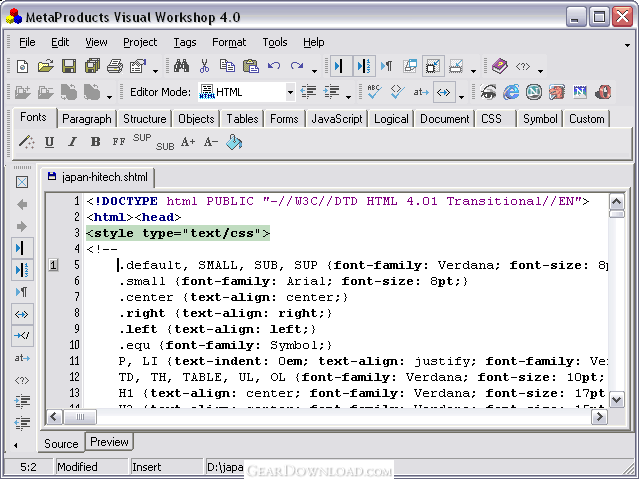The height and width of the screenshot is (479, 639).
Task: Toggle sidebar auto close tag button
Action: point(22,336)
